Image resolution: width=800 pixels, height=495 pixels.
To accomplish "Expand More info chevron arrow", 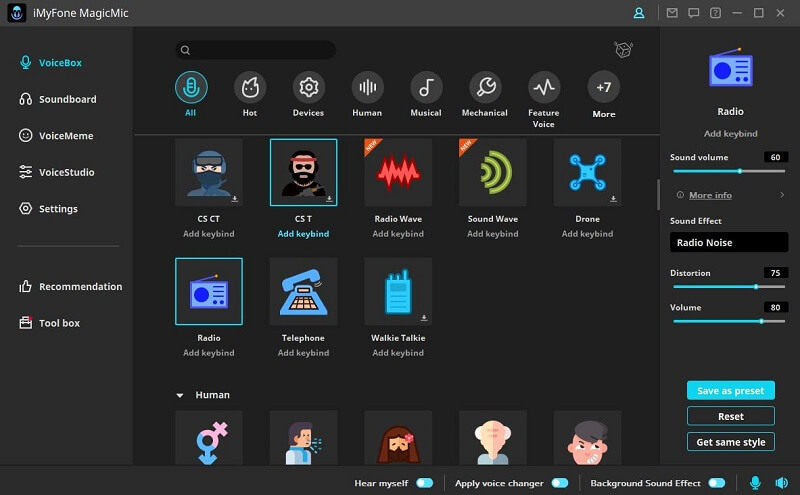I will pyautogui.click(x=782, y=194).
